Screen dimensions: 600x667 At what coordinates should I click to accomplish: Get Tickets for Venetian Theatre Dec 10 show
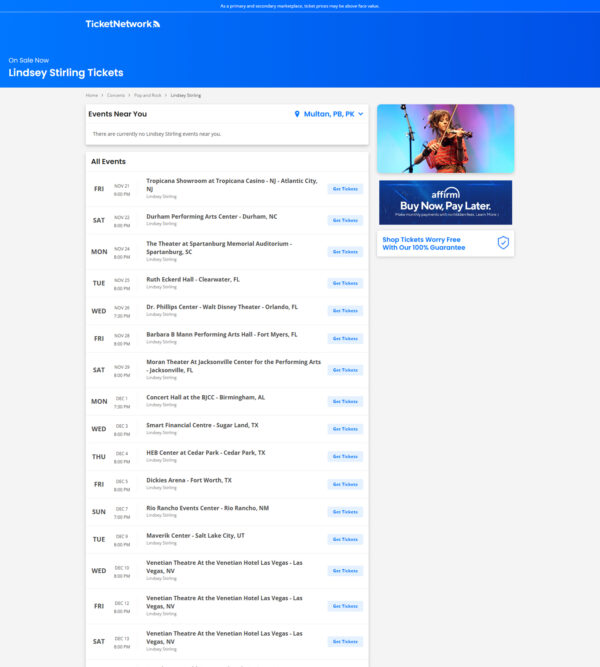tap(345, 571)
